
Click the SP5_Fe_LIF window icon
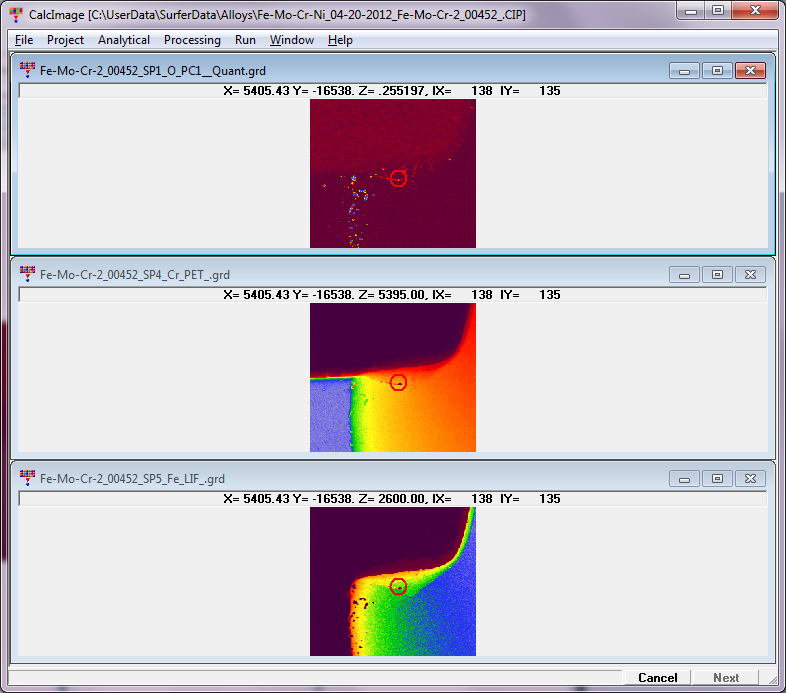point(27,478)
